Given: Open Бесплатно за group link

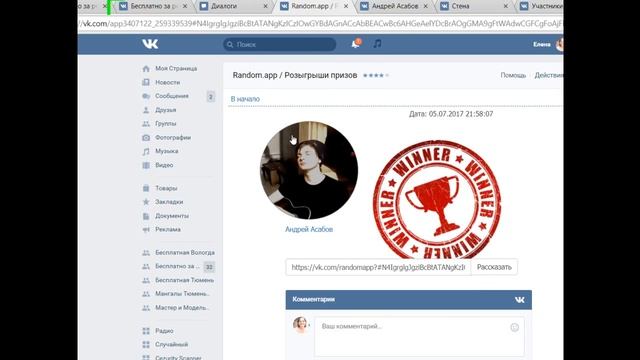Looking at the screenshot, I should pos(178,267).
